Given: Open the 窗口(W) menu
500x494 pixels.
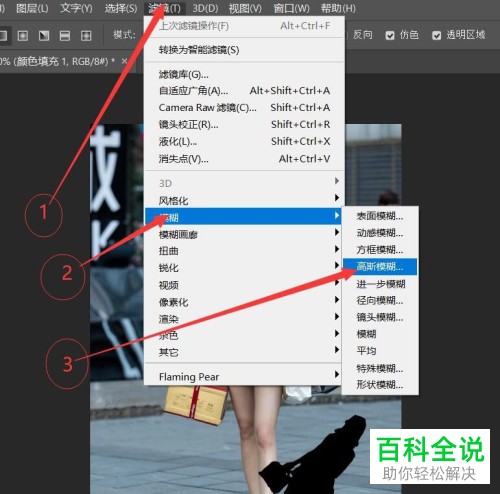Looking at the screenshot, I should tap(291, 8).
